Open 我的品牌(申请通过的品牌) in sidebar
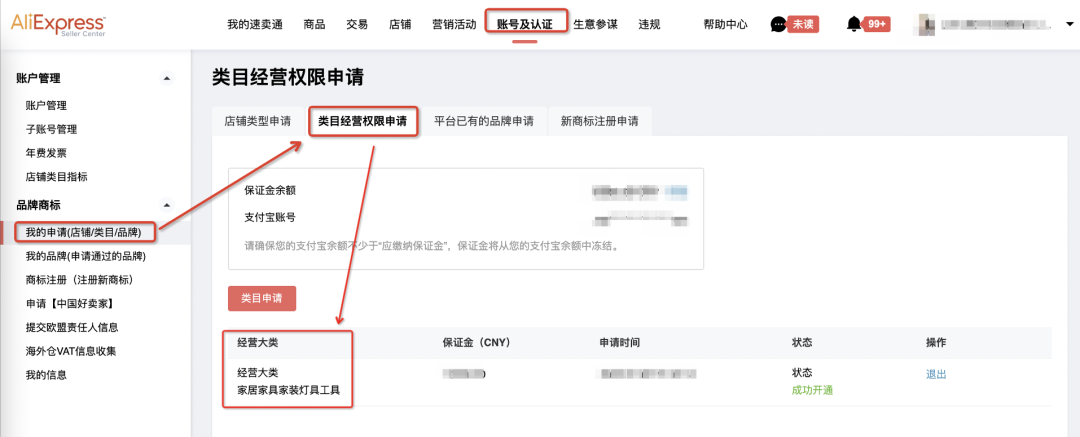This screenshot has width=1080, height=437. pyautogui.click(x=85, y=256)
